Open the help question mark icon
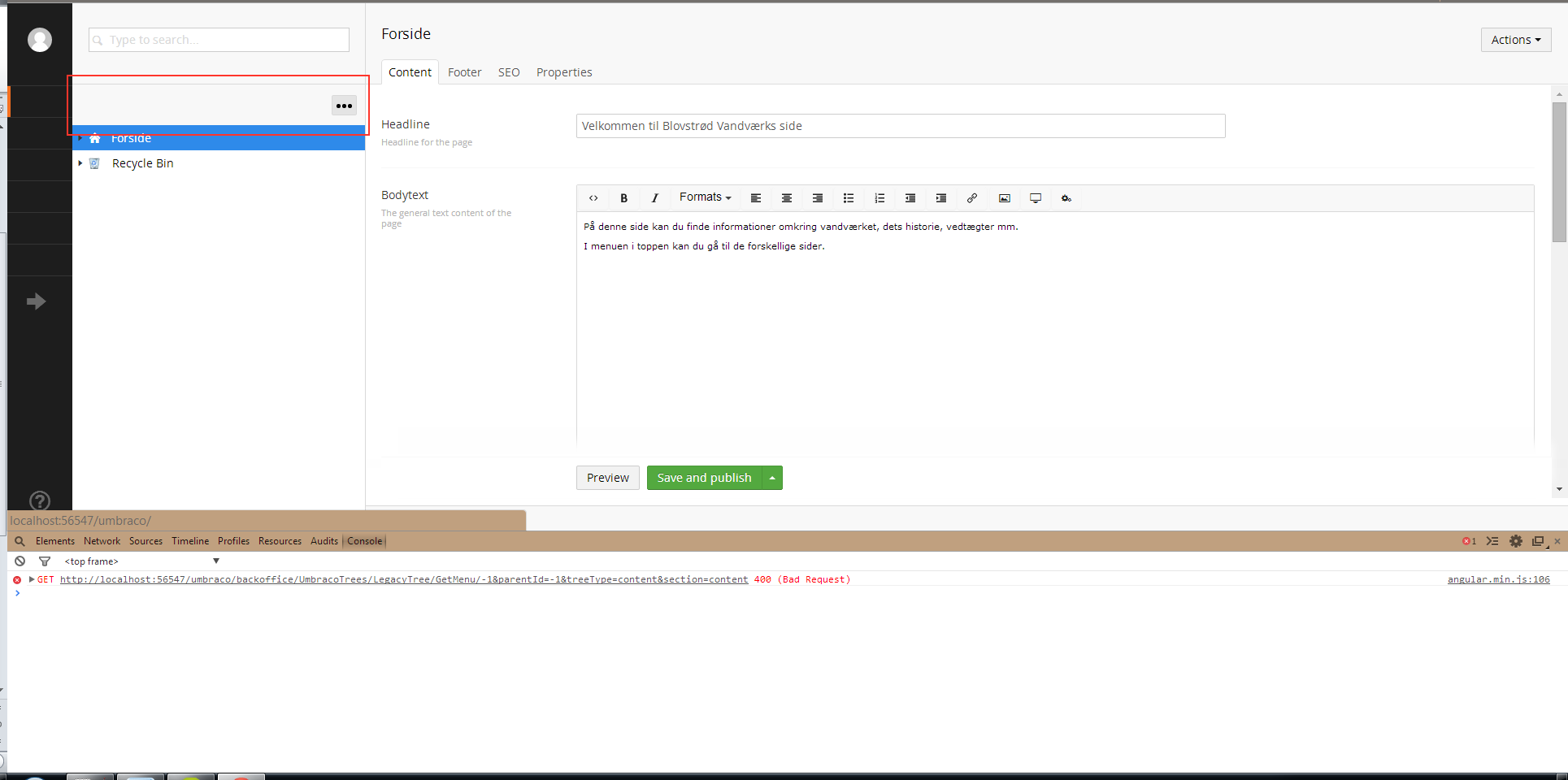This screenshot has height=780, width=1568. (x=39, y=500)
